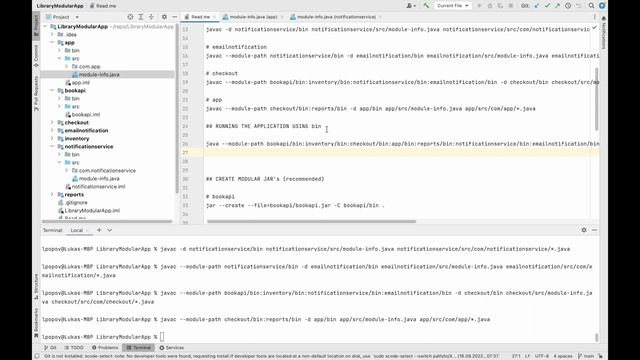Hide the Terminal panel with minus icon
The image size is (640, 360).
click(594, 230)
